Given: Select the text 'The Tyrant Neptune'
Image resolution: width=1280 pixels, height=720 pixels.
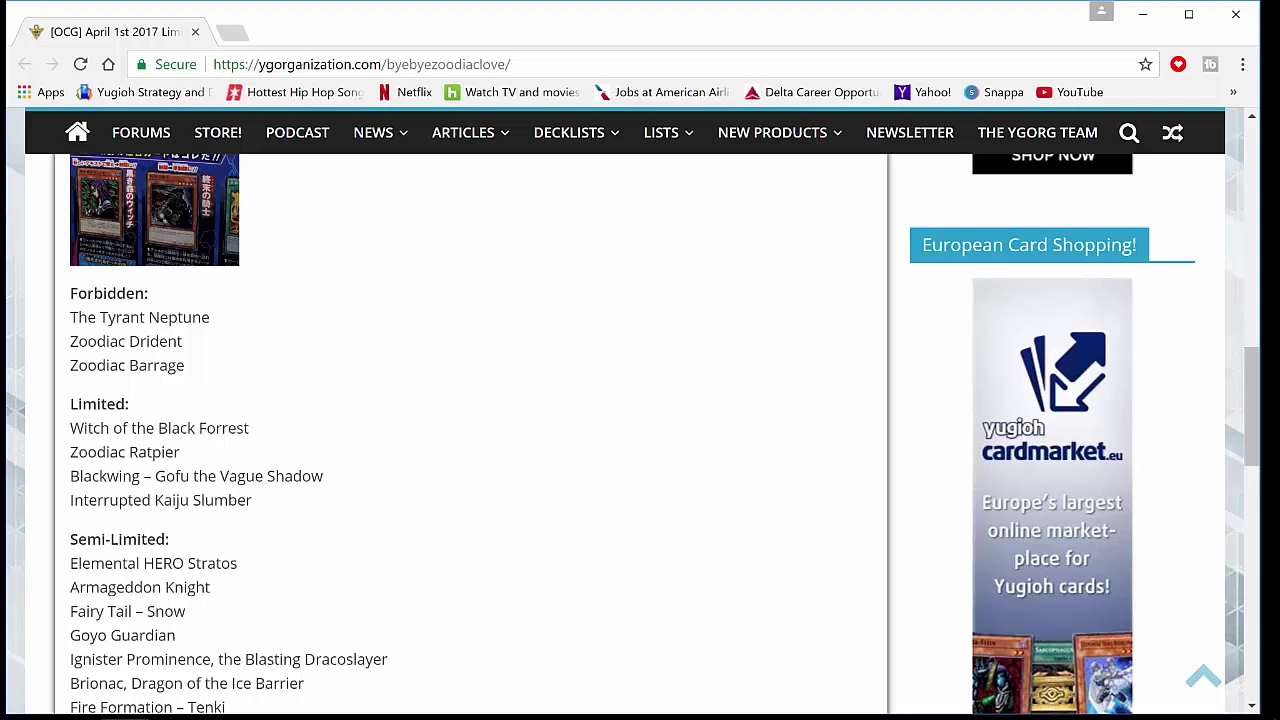Looking at the screenshot, I should pyautogui.click(x=140, y=317).
